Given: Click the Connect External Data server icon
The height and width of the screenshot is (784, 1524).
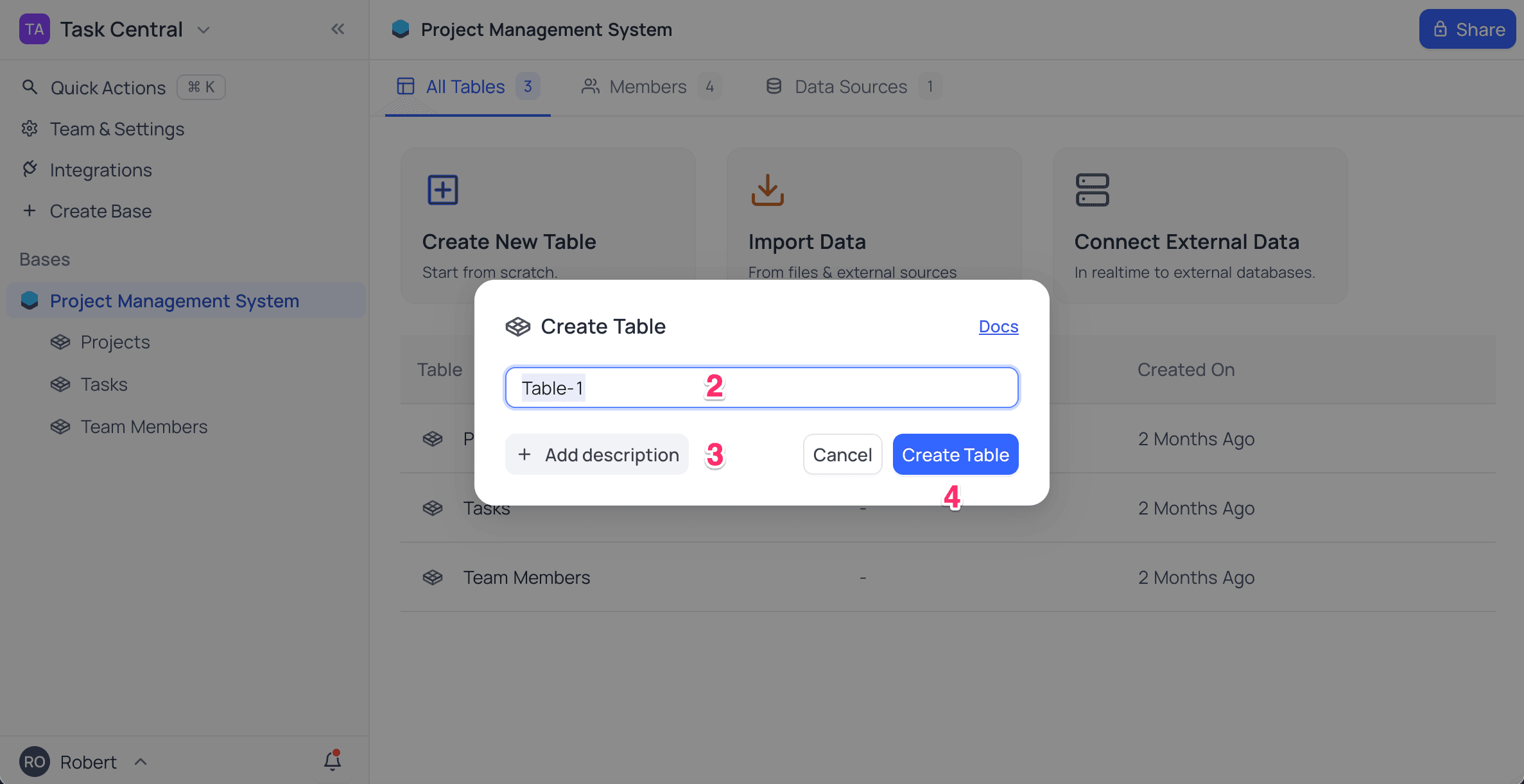Looking at the screenshot, I should click(x=1093, y=190).
